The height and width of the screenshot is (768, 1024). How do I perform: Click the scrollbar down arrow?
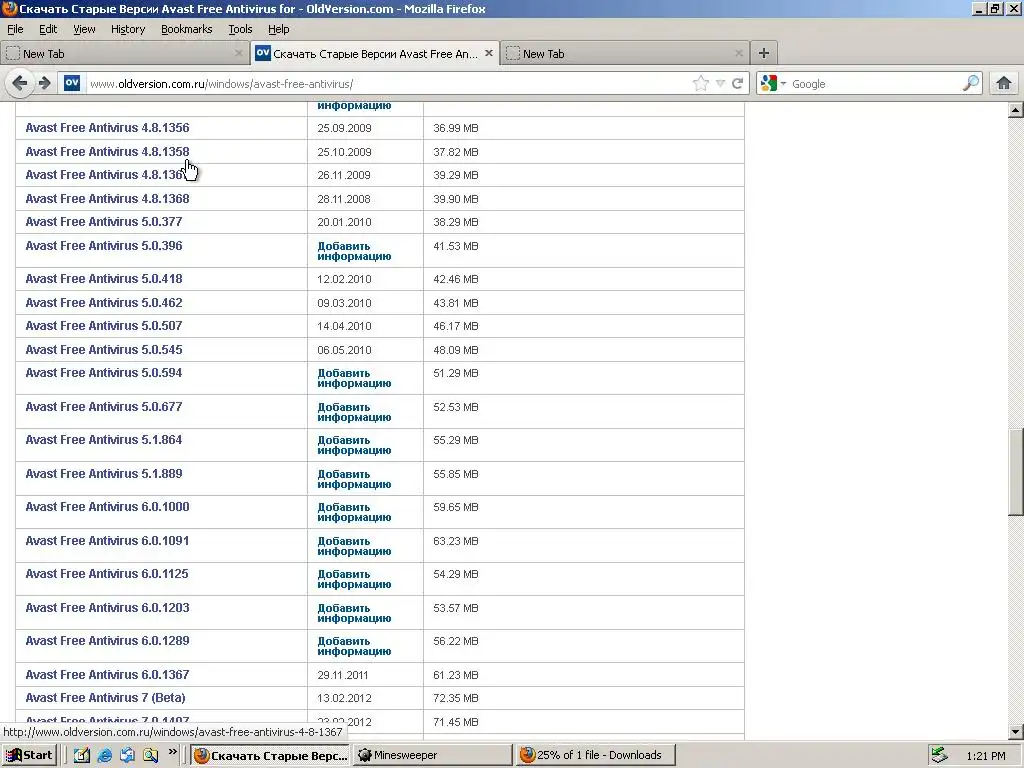(1016, 731)
